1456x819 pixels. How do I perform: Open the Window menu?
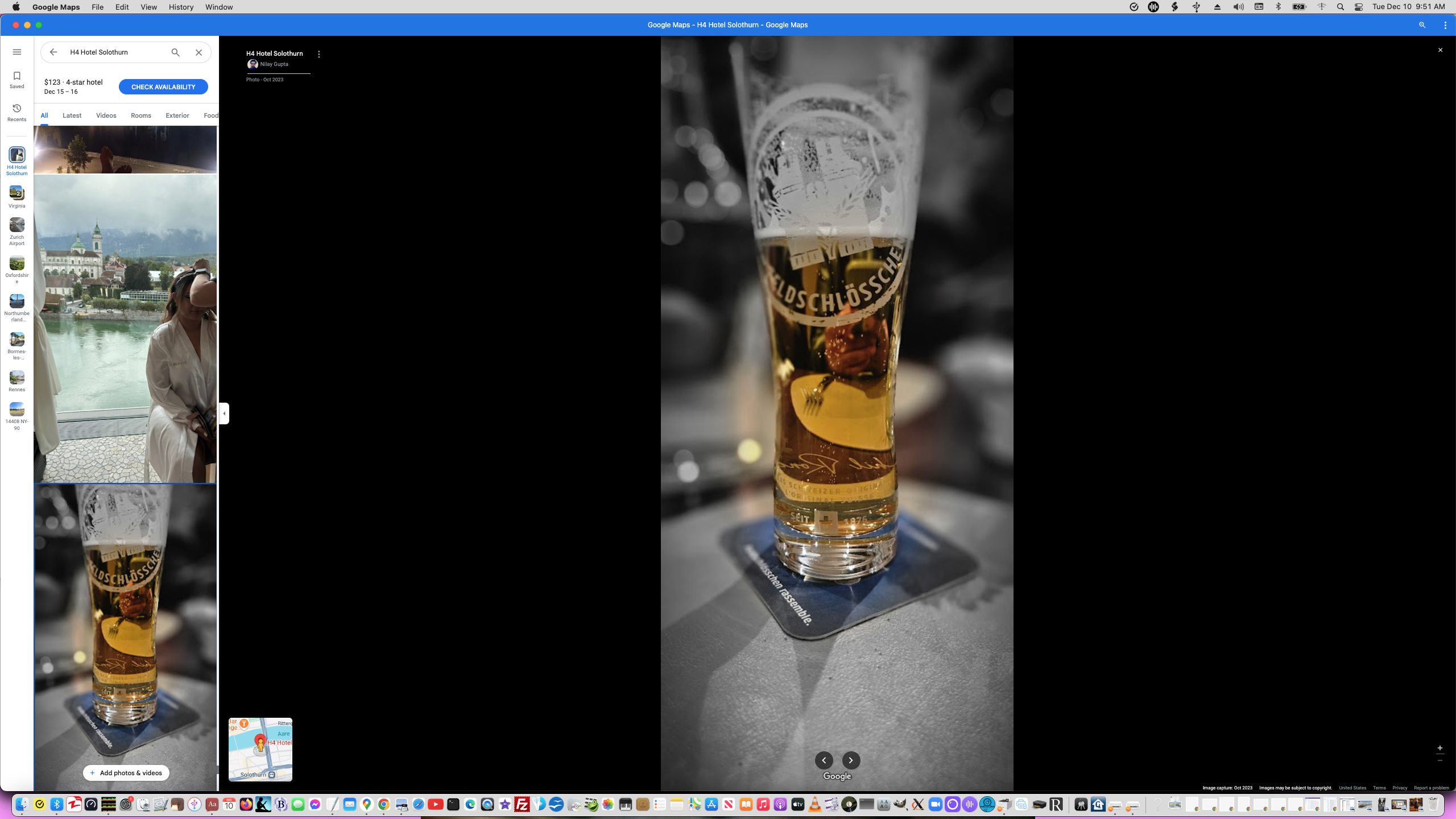(218, 7)
